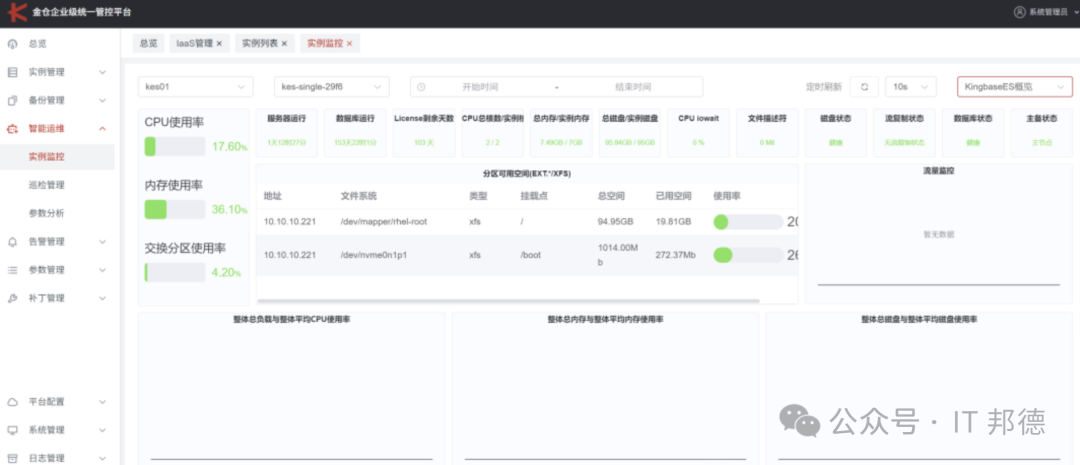Expand the 系统管理 menu
Viewport: 1080px width, 465px height.
tap(103, 430)
